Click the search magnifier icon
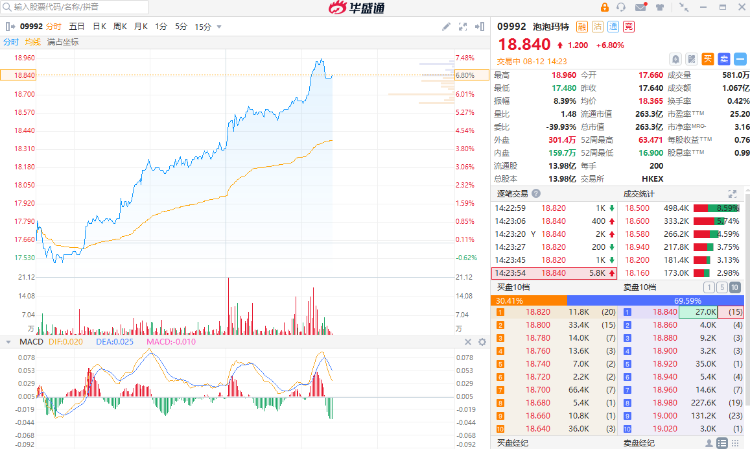Image resolution: width=750 pixels, height=449 pixels. coord(7,7)
